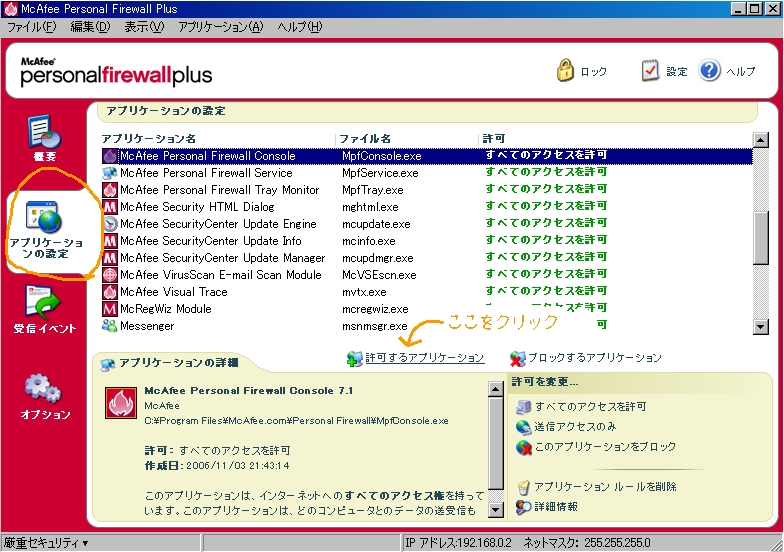Open the アプリケーション(A) menu
The image size is (784, 552).
pyautogui.click(x=220, y=27)
